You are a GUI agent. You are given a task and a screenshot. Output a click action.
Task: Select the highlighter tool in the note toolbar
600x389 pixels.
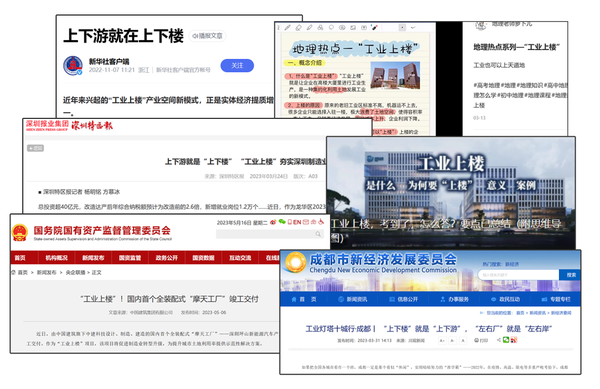[309, 28]
